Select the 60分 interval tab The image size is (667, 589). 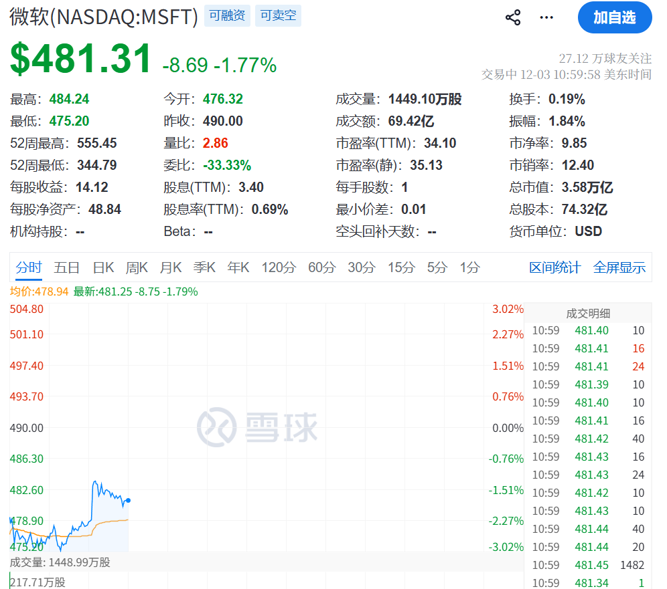pyautogui.click(x=322, y=267)
